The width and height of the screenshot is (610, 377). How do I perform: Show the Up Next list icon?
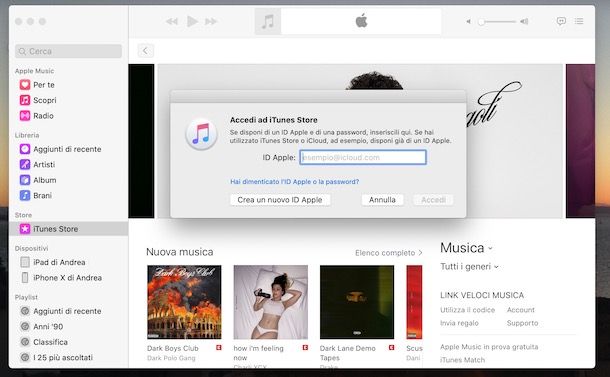[x=579, y=21]
